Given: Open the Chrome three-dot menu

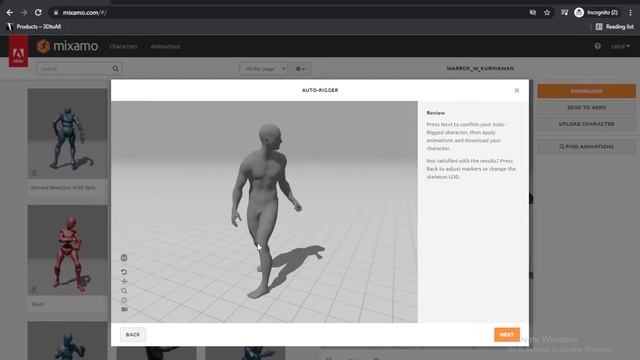Looking at the screenshot, I should coord(630,13).
